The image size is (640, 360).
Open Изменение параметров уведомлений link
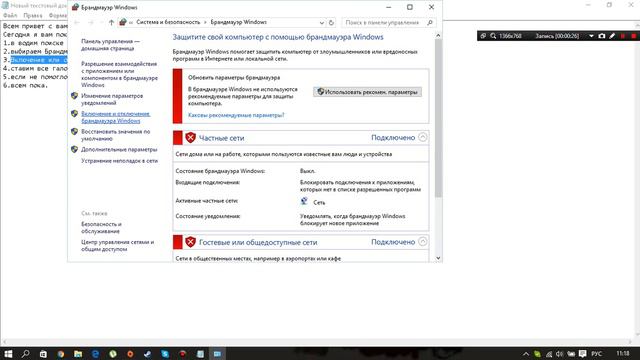point(112,99)
